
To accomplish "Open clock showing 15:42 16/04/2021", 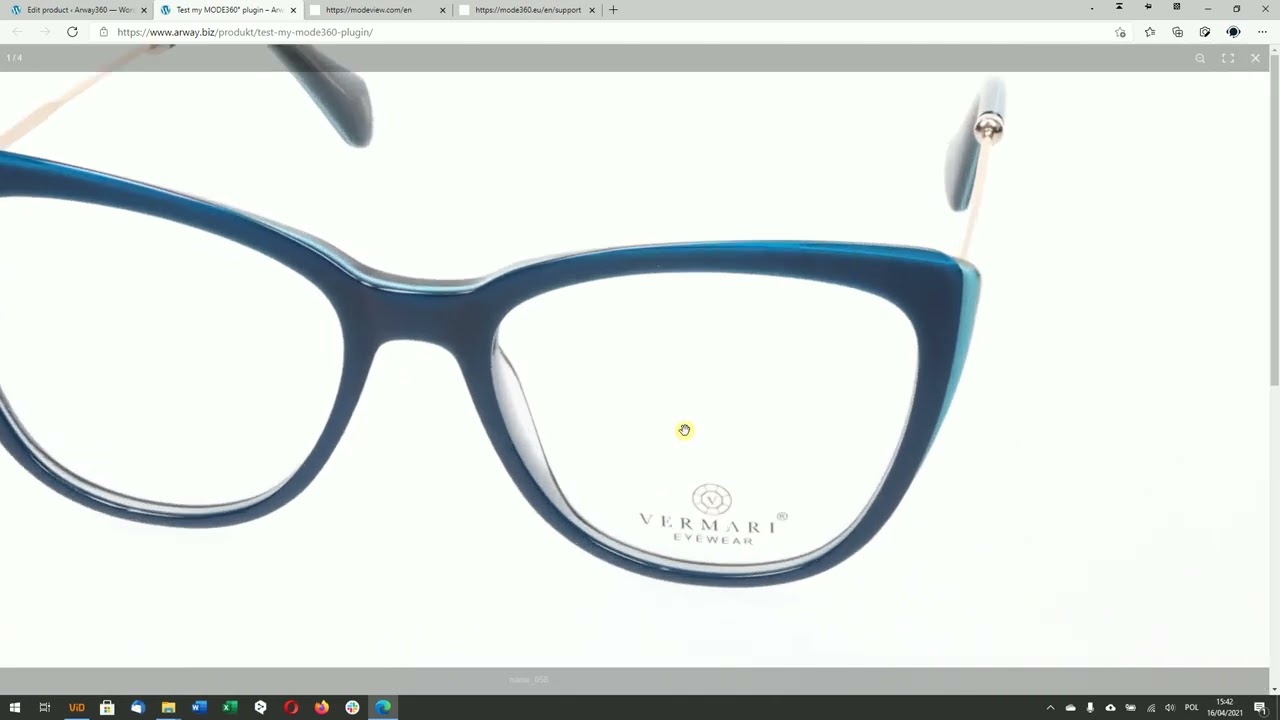I will click(1225, 708).
